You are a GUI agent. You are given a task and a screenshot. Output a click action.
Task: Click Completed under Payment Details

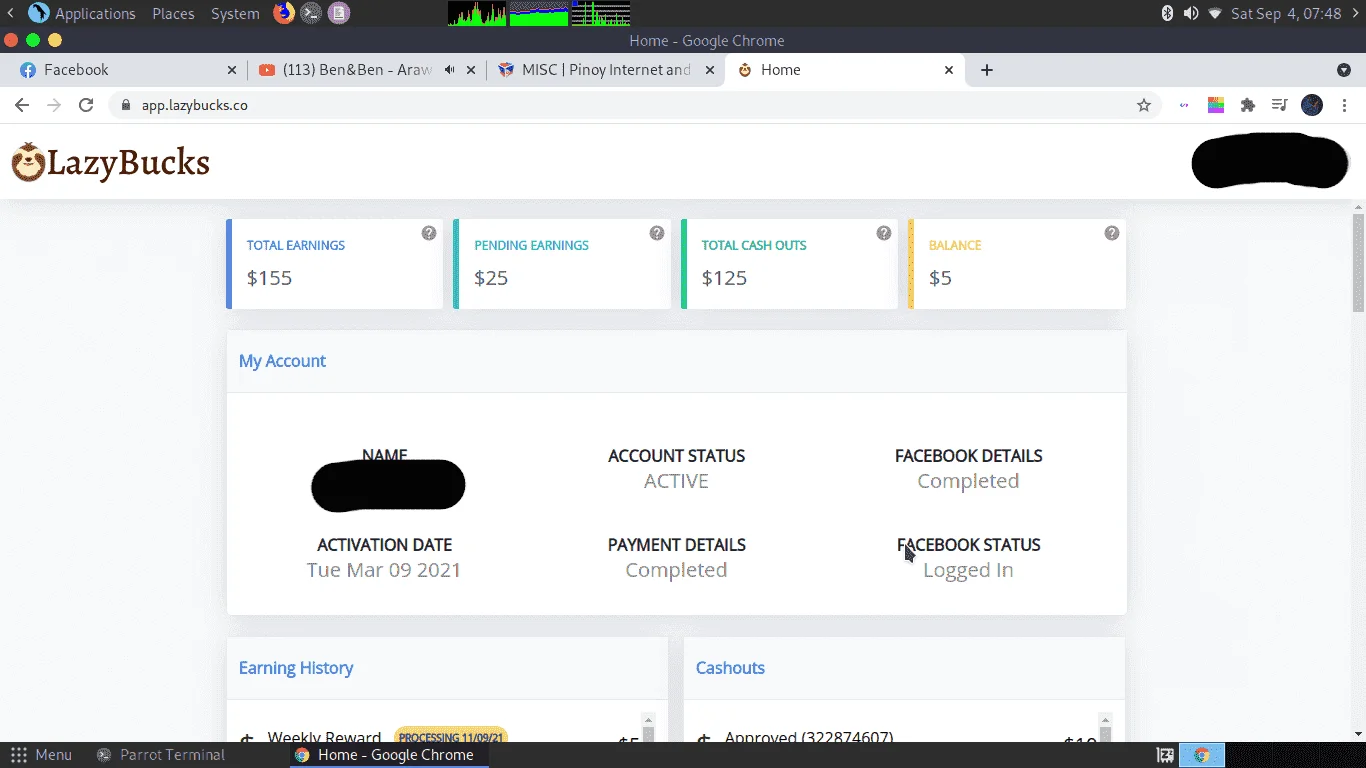tap(676, 570)
